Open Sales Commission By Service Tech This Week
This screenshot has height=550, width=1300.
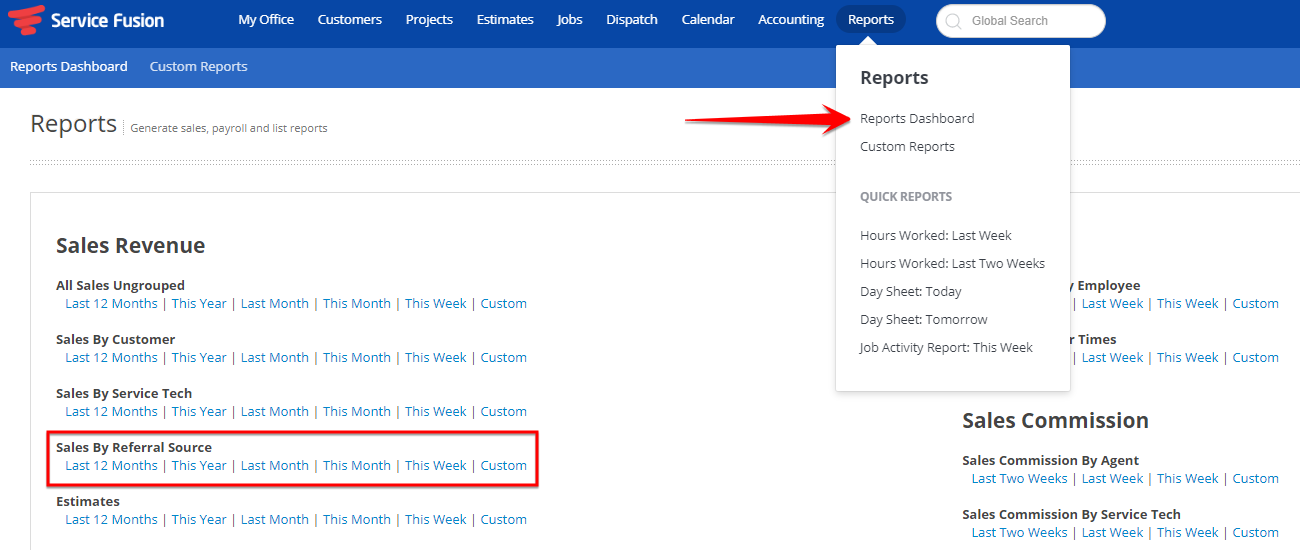1188,533
